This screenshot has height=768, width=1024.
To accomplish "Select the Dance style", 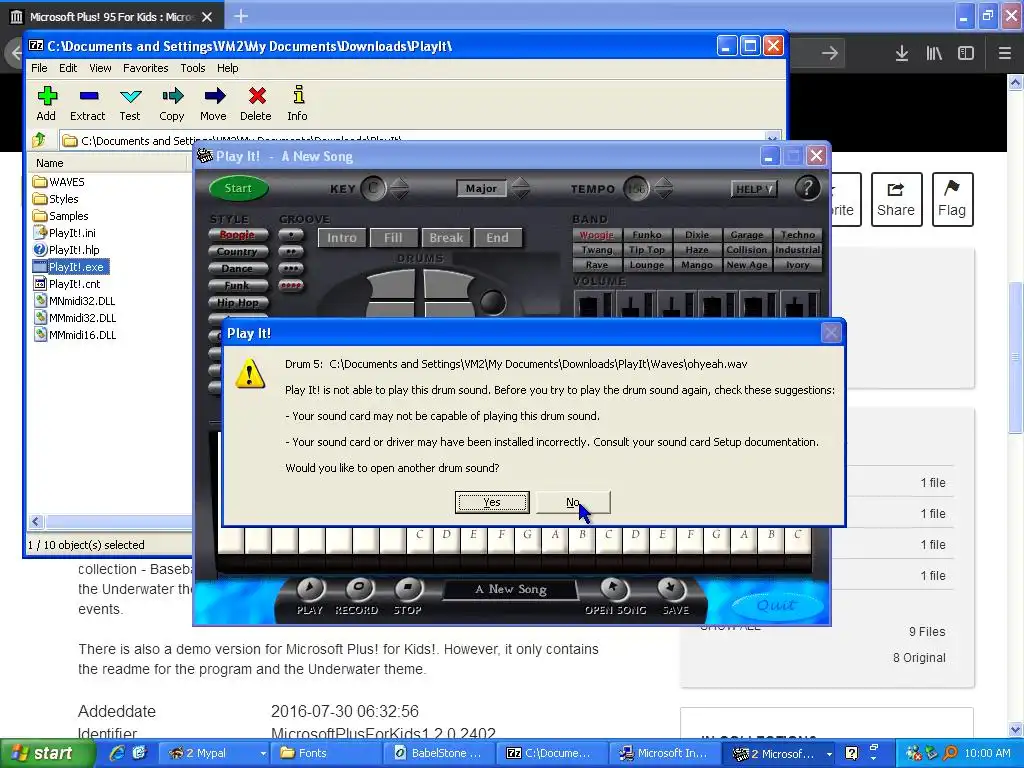I will (x=238, y=268).
